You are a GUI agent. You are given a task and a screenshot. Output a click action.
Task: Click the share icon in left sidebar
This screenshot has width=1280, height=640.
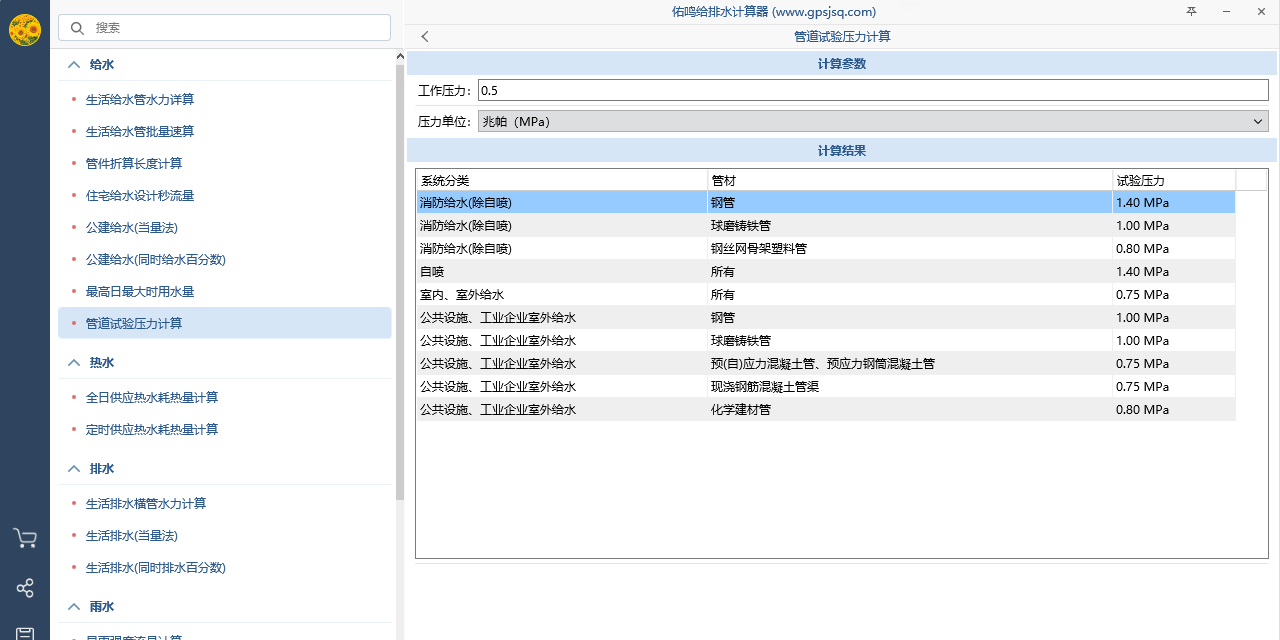[x=25, y=588]
